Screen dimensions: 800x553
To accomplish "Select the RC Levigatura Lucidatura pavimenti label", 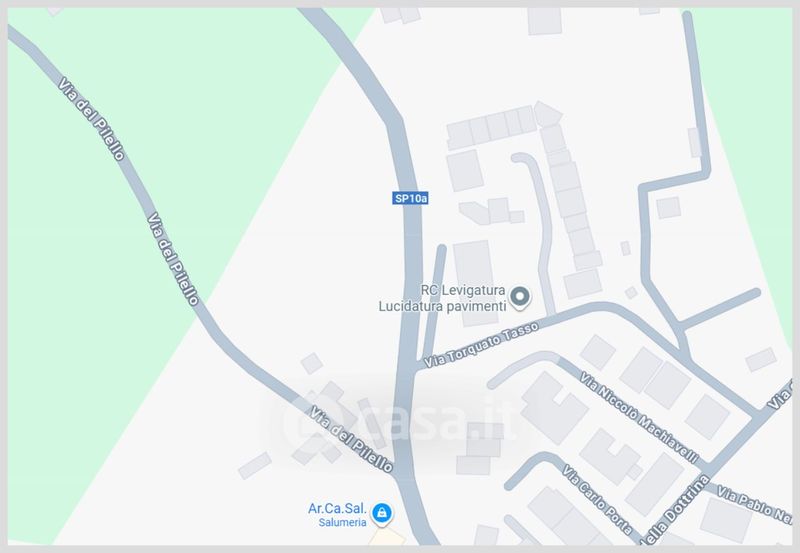I will click(442, 298).
